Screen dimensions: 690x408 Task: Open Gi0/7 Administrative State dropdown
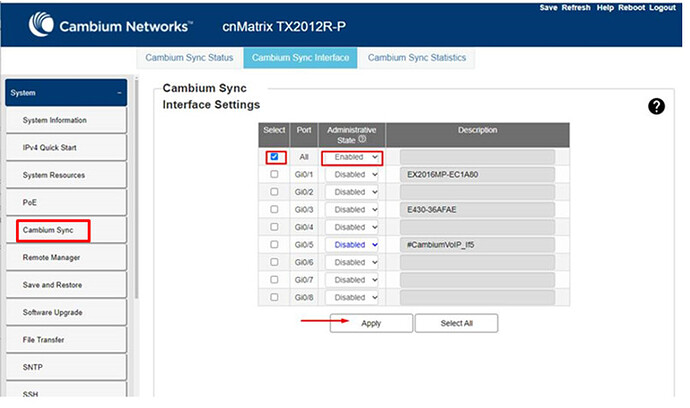point(352,280)
